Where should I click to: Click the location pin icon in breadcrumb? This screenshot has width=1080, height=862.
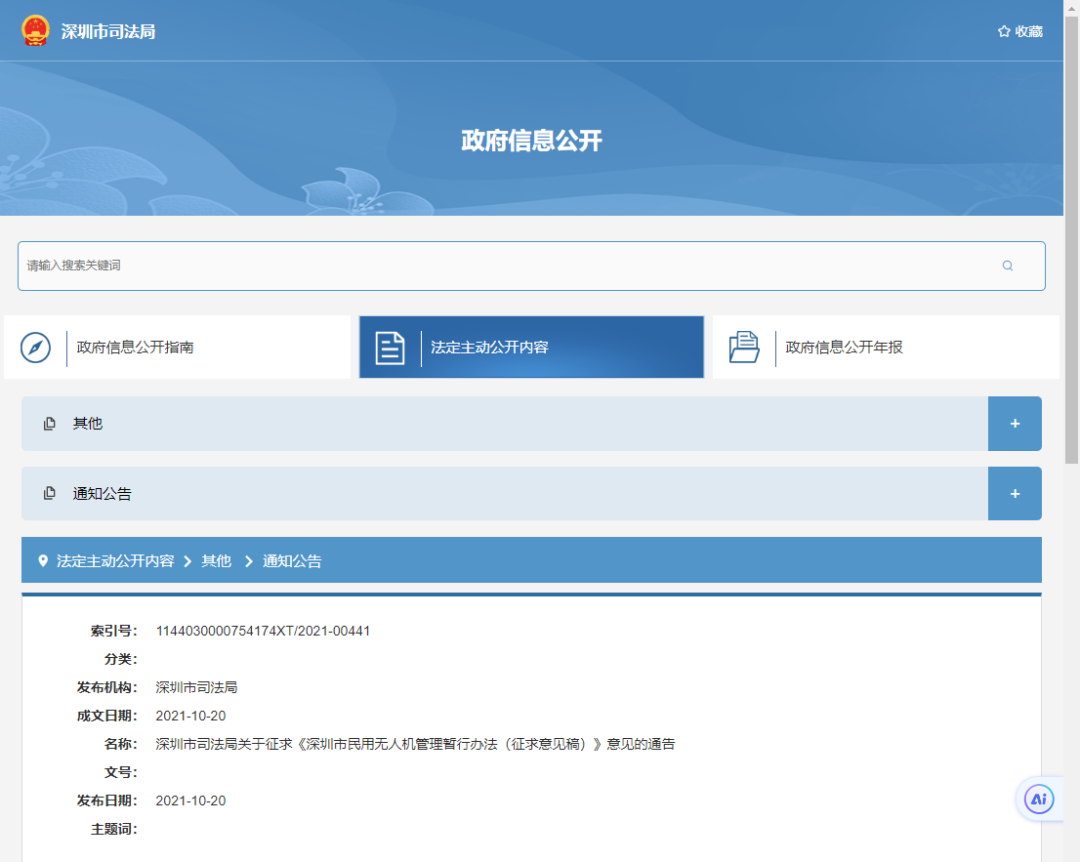(x=43, y=561)
